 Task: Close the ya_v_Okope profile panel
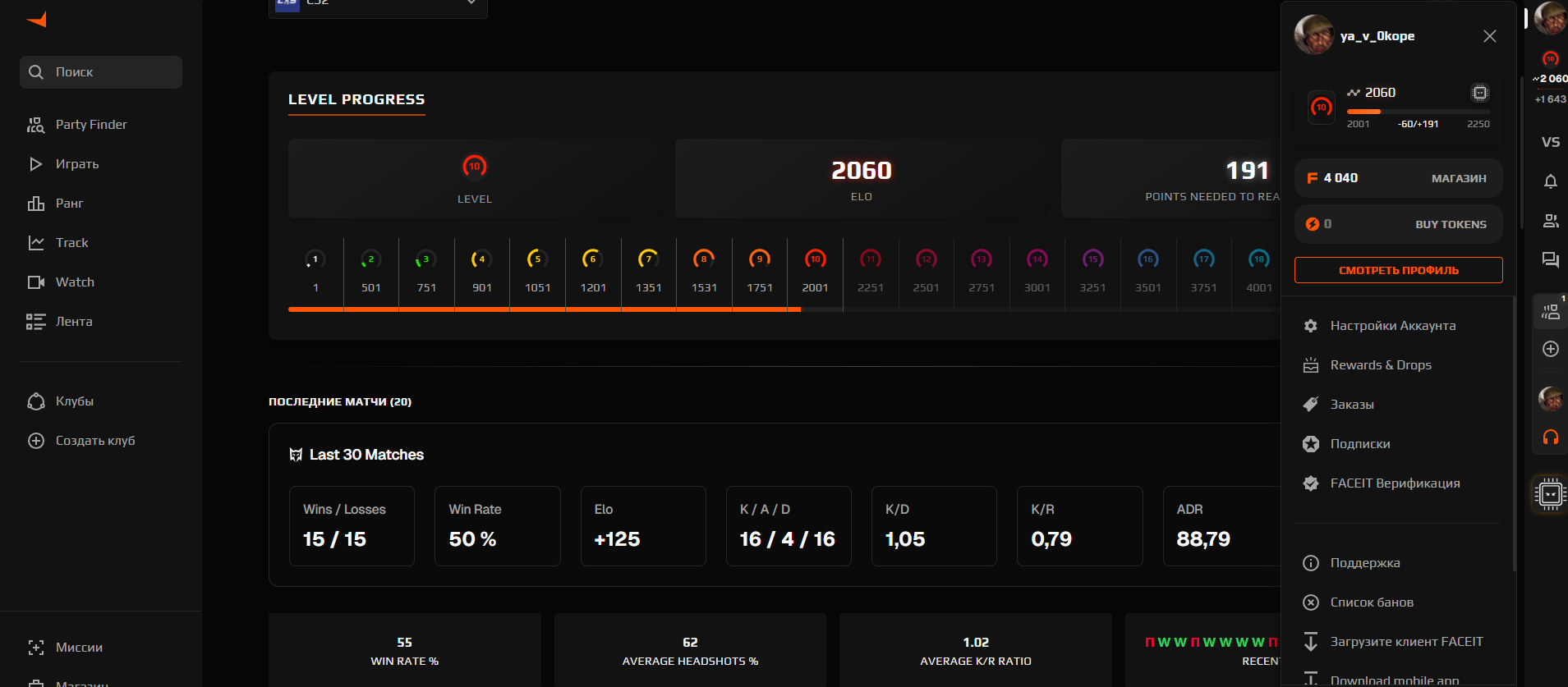[x=1490, y=36]
